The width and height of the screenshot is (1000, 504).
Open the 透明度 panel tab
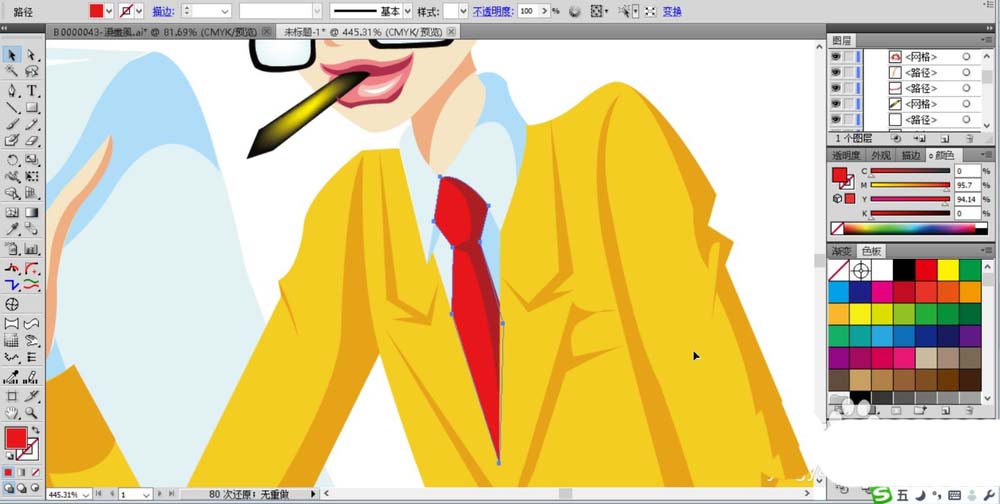[846, 155]
